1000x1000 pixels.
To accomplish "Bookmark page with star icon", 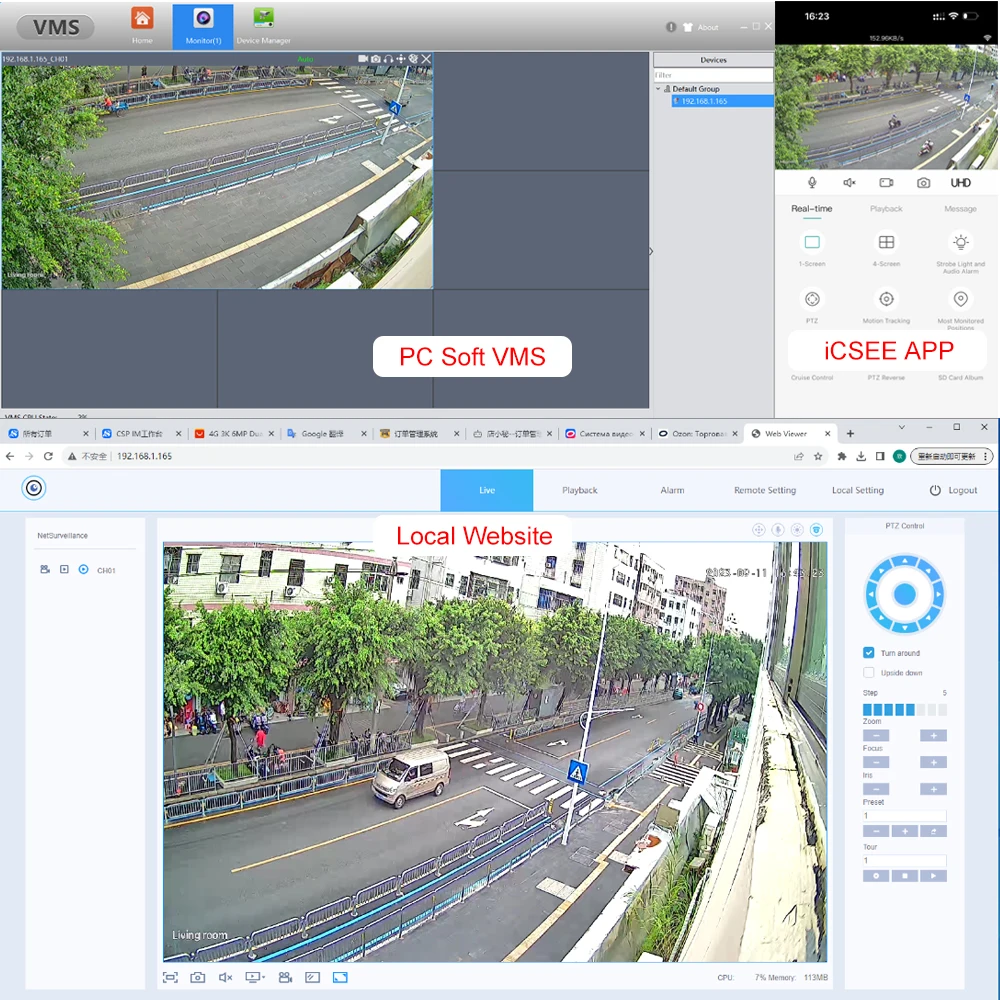I will (x=818, y=456).
